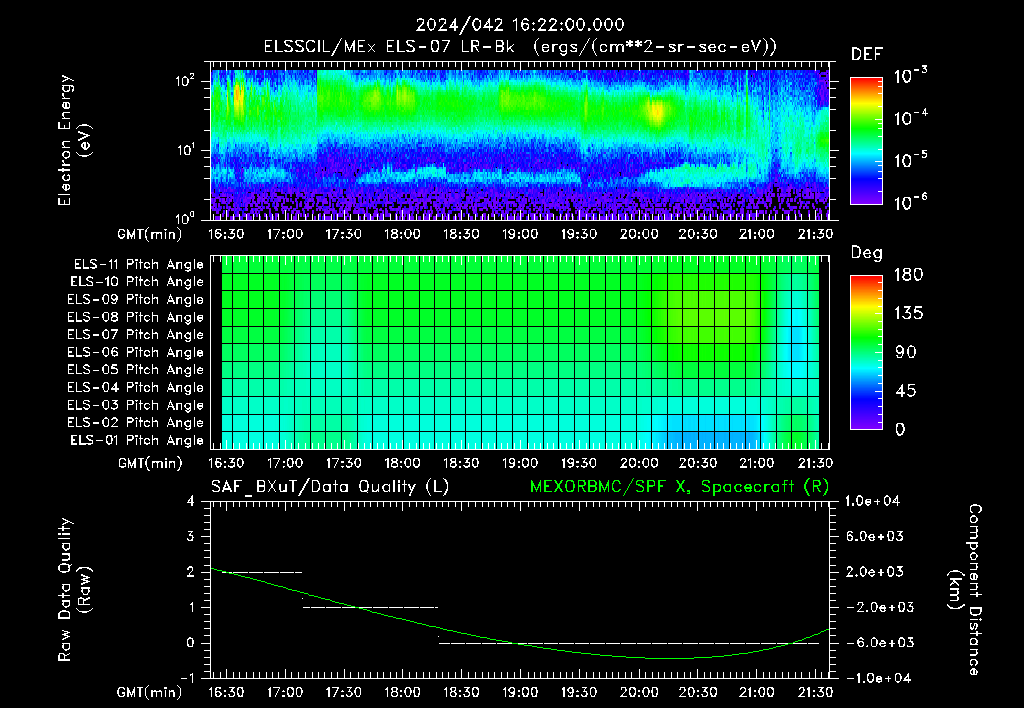
Task: Click the Electron Energy (eV) axis label
Action: [x=75, y=140]
